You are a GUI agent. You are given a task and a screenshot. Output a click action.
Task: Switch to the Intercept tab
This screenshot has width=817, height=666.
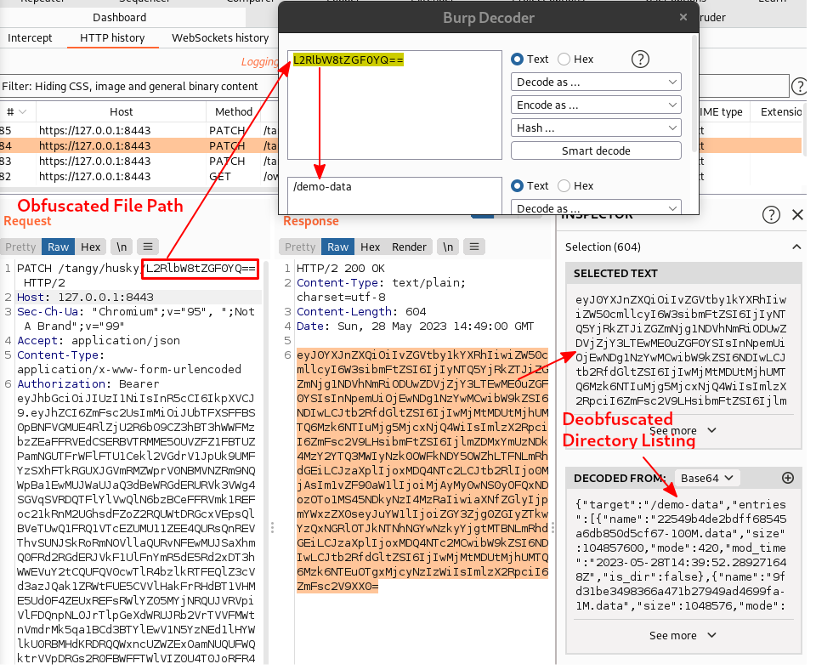[x=30, y=38]
